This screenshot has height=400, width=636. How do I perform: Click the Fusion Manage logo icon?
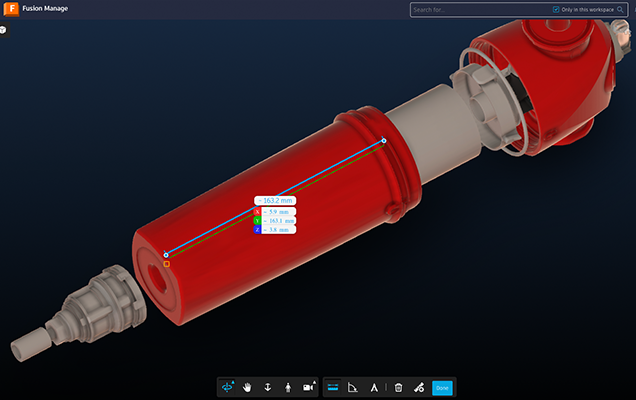click(x=11, y=9)
